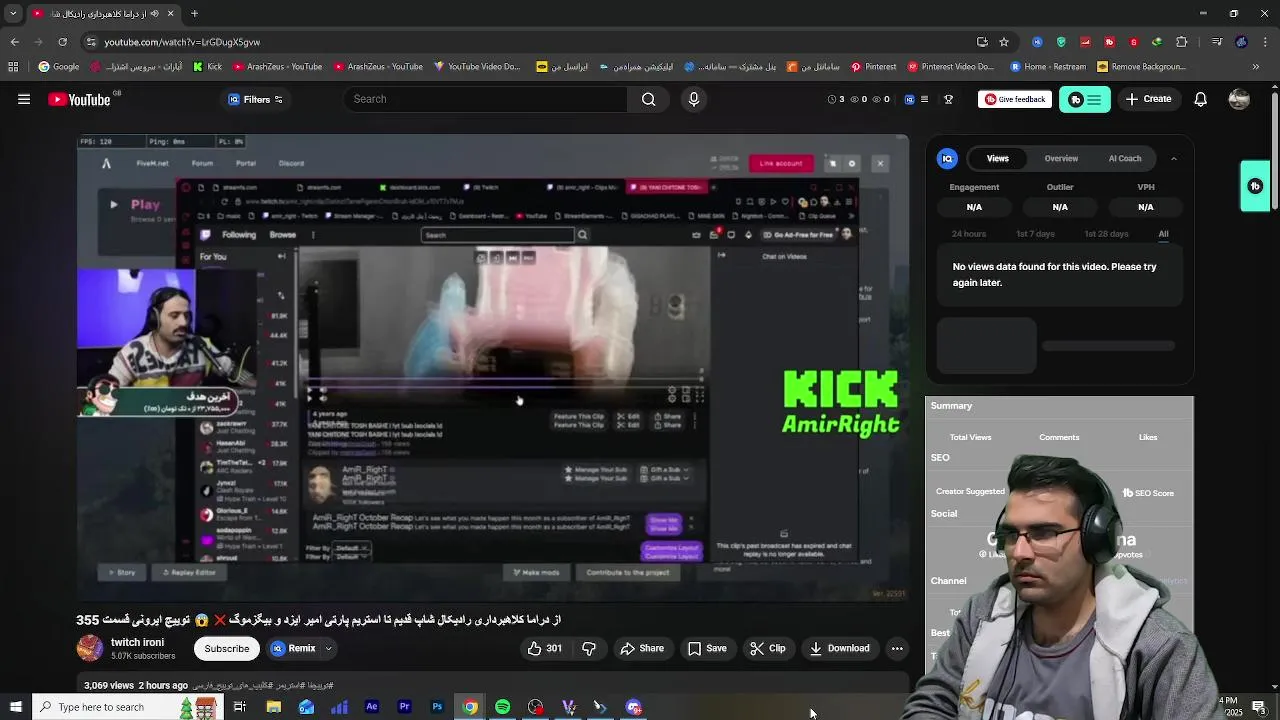Open Premiere Pro from the taskbar

[x=404, y=707]
